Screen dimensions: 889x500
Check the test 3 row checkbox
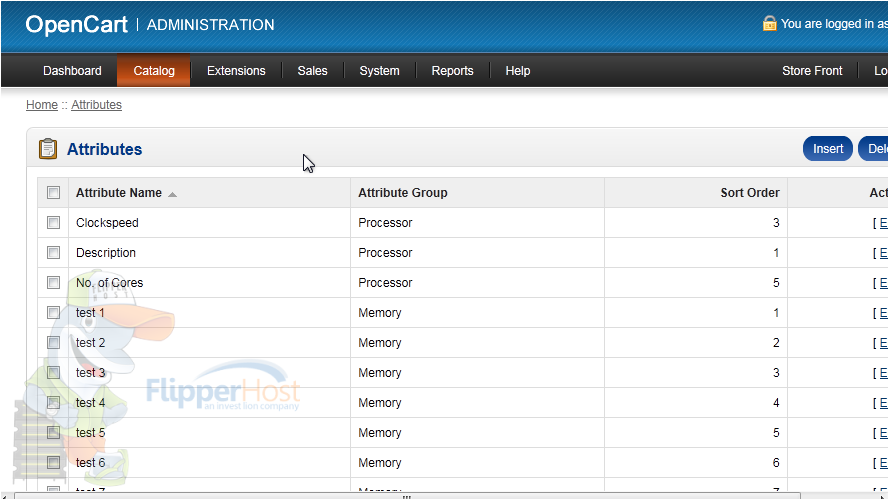point(53,373)
